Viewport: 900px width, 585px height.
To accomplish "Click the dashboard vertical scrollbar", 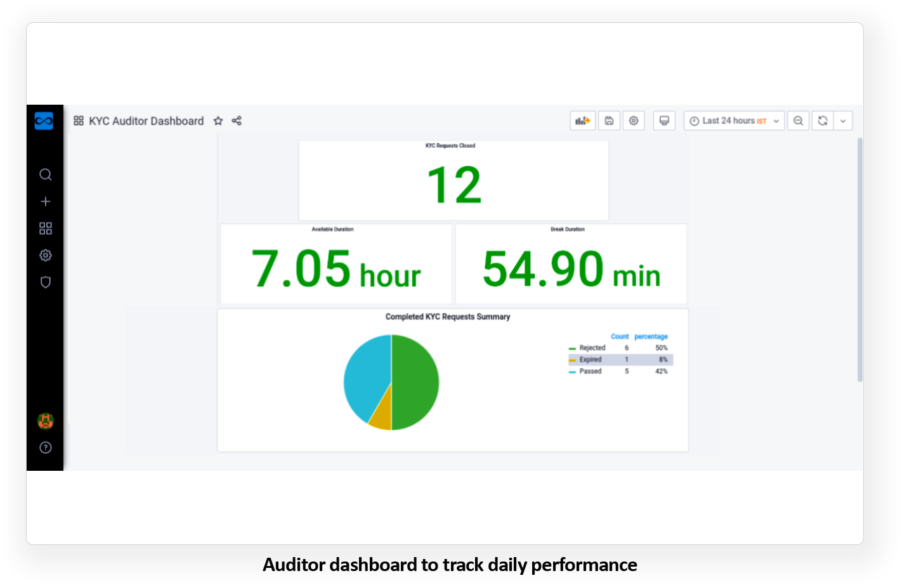I will click(859, 259).
